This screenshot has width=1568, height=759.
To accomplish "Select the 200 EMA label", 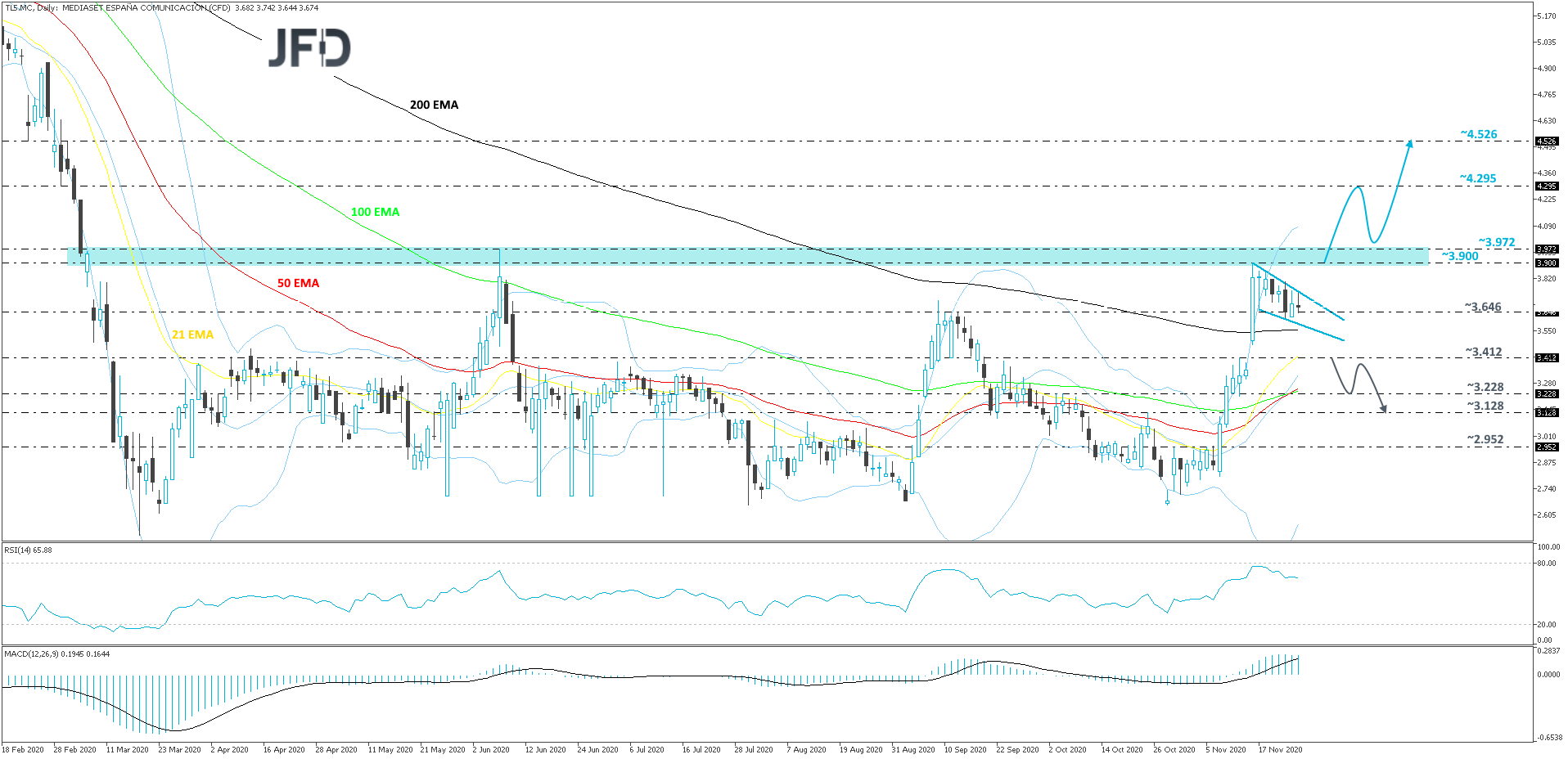I will 434,105.
